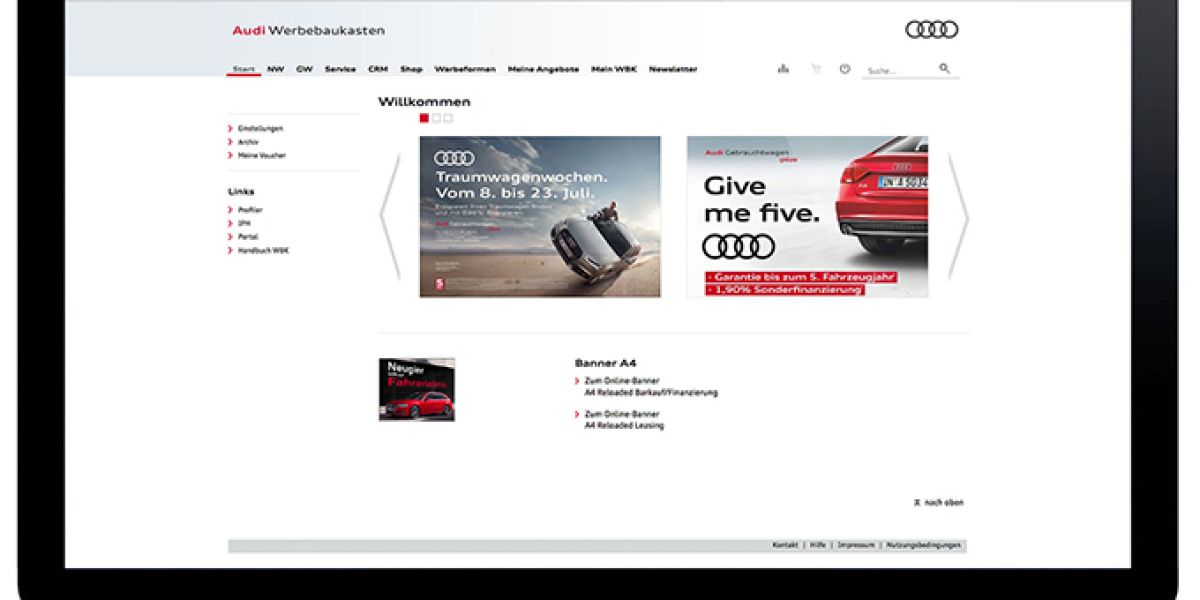The width and height of the screenshot is (1200, 600).
Task: Open Meine Angebote in the navigation
Action: tap(543, 70)
